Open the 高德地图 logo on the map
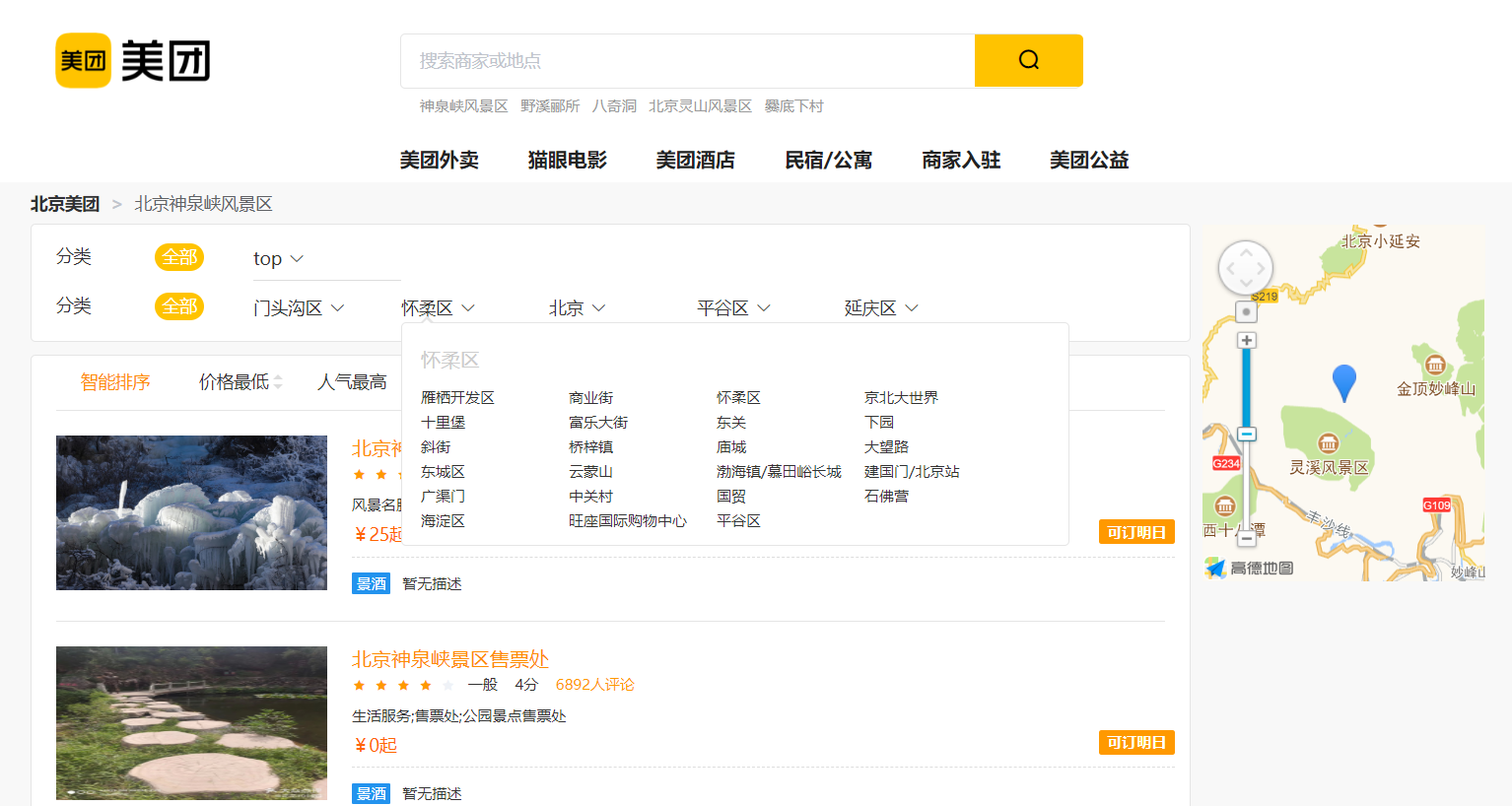 pos(1249,568)
